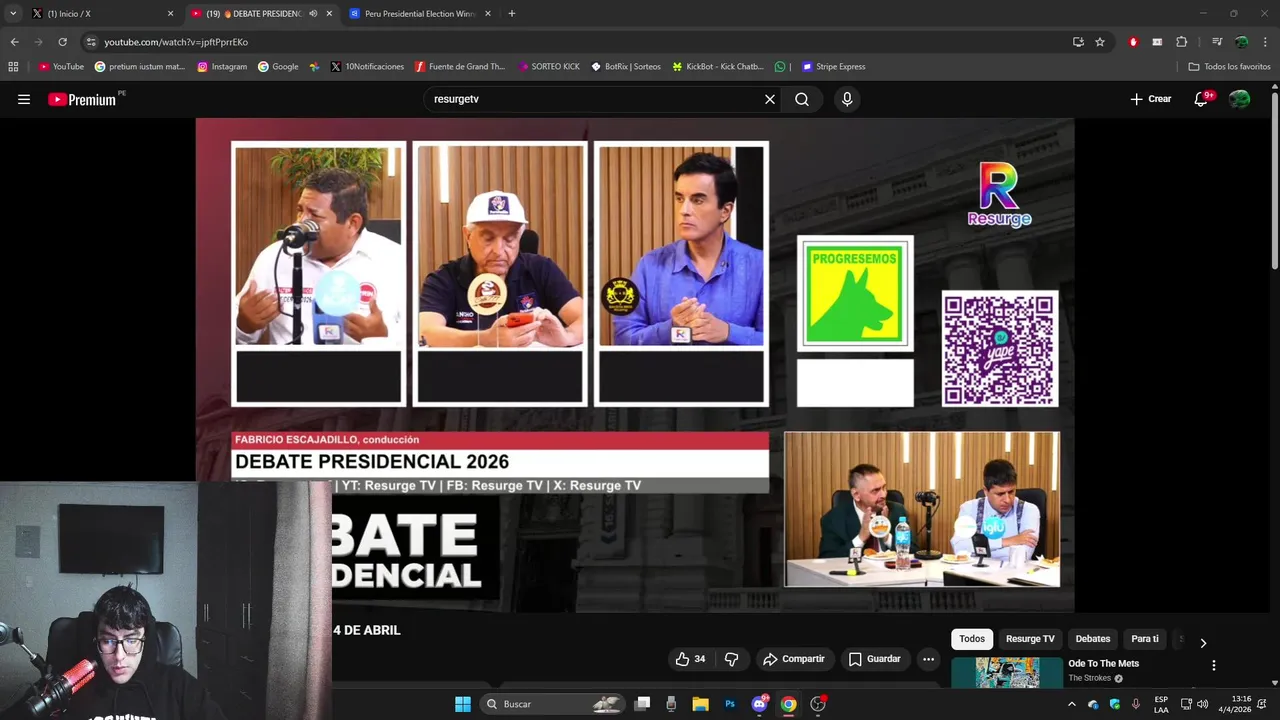Image resolution: width=1280 pixels, height=720 pixels.
Task: Open the Chrome apps grid in bookmarks bar
Action: [x=13, y=67]
